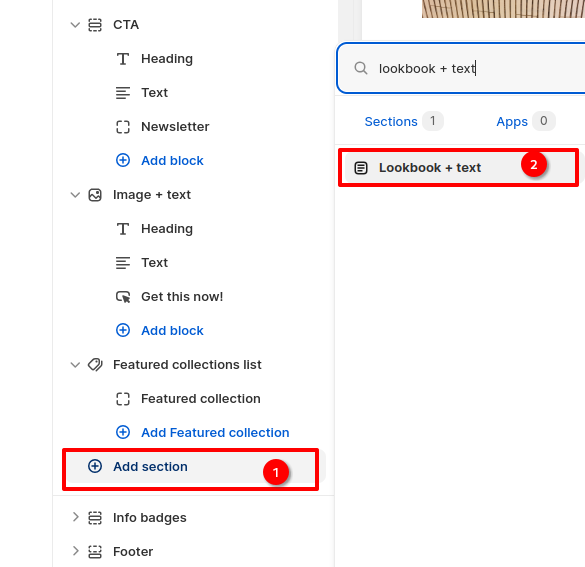Screen dimensions: 585x567
Task: Click the CTA section icon
Action: pyautogui.click(x=95, y=25)
